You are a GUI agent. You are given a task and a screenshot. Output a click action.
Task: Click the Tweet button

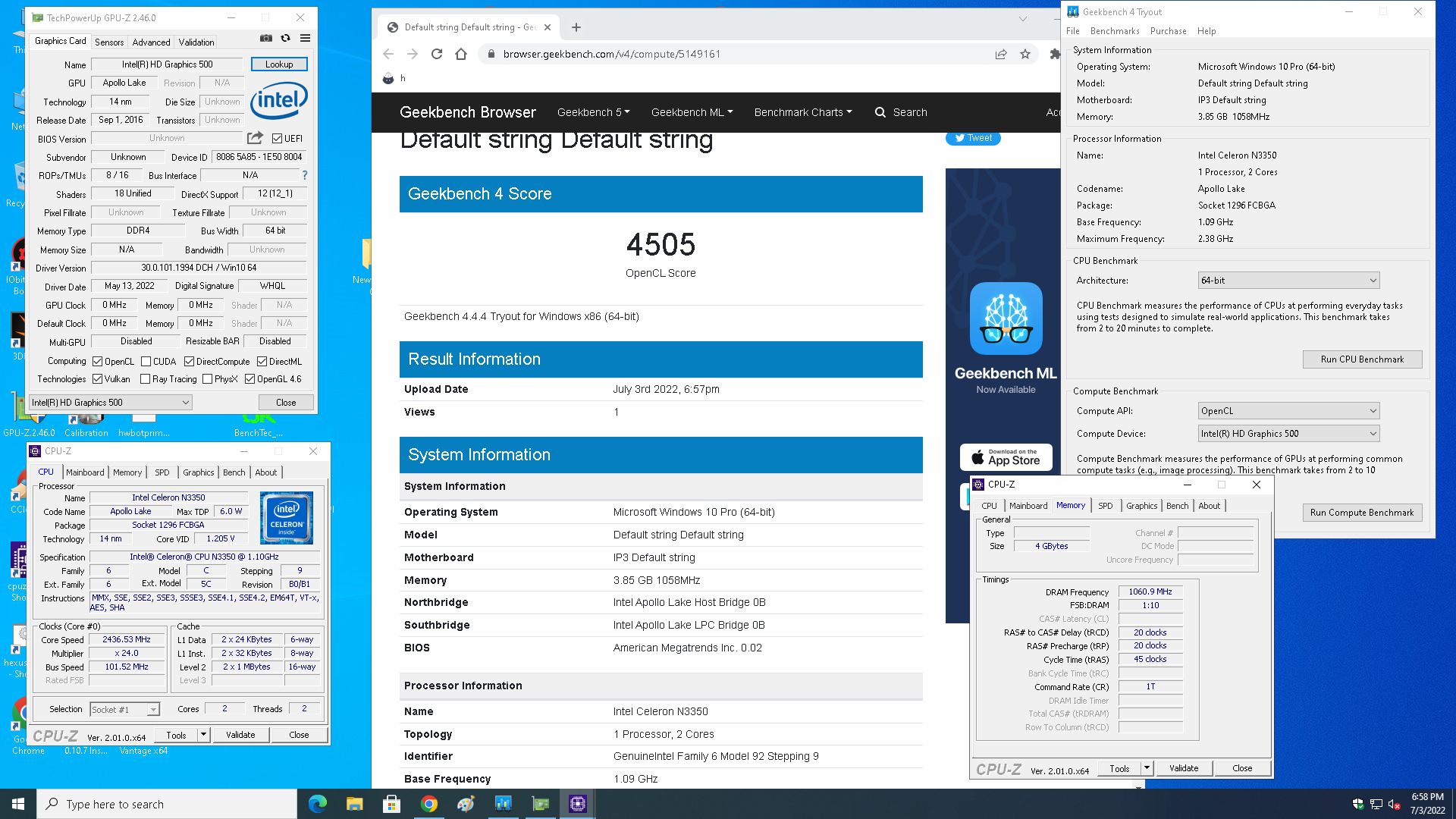coord(973,138)
